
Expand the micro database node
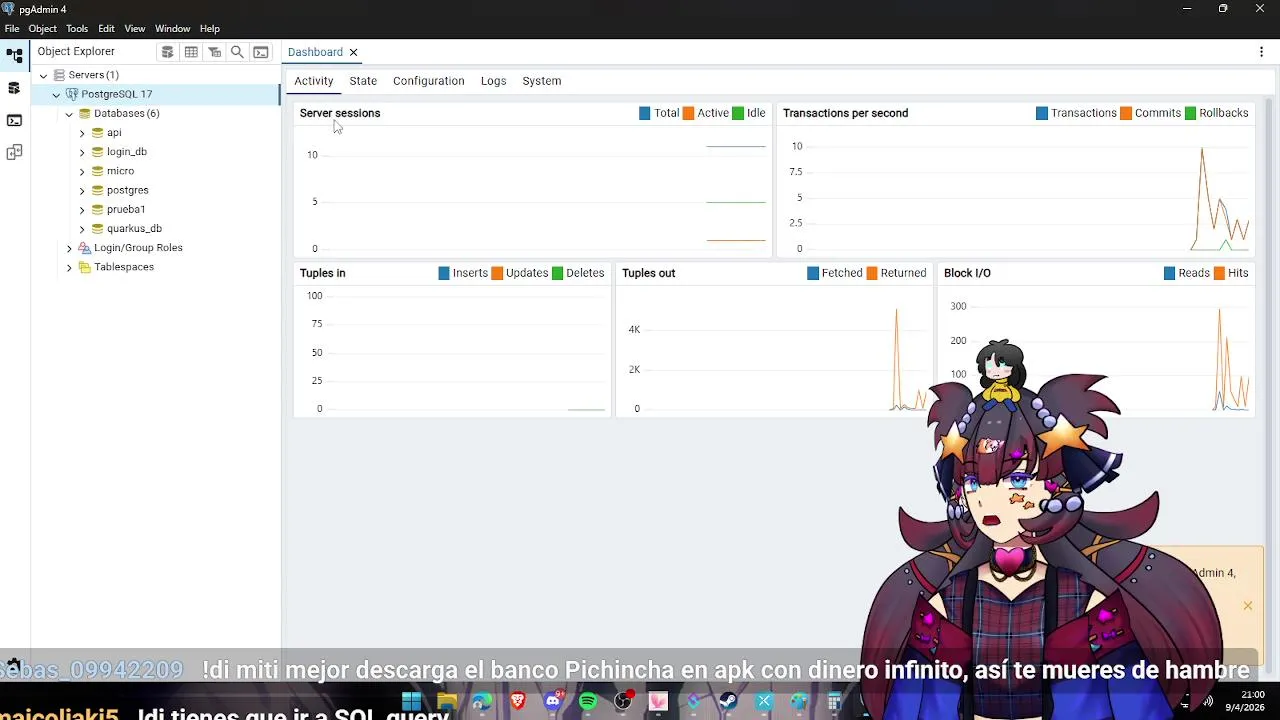point(82,171)
